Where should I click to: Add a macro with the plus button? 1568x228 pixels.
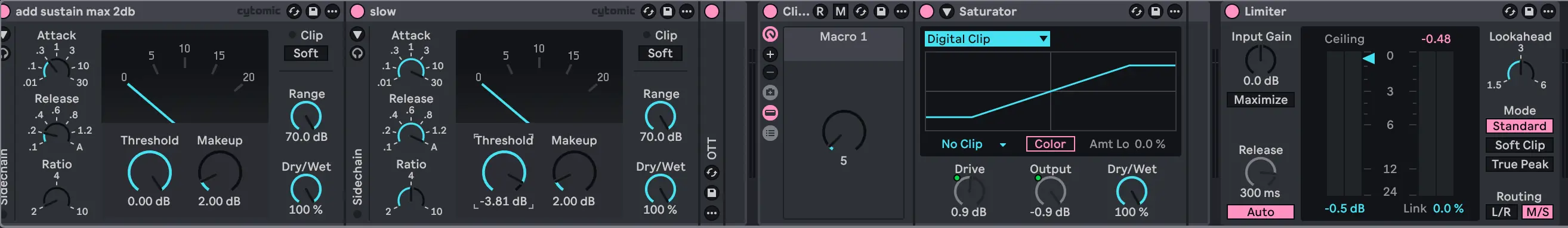click(x=770, y=54)
